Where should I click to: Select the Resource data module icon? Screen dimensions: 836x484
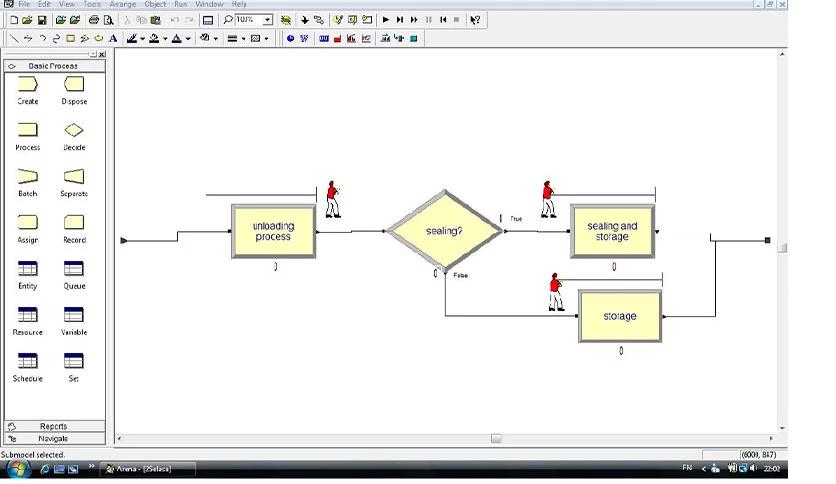(28, 315)
